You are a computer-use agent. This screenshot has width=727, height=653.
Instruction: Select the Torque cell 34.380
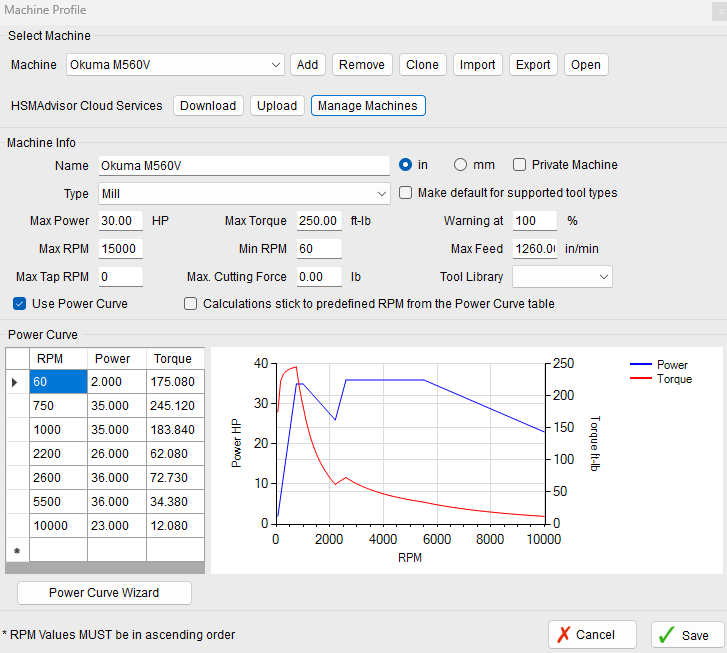point(175,502)
